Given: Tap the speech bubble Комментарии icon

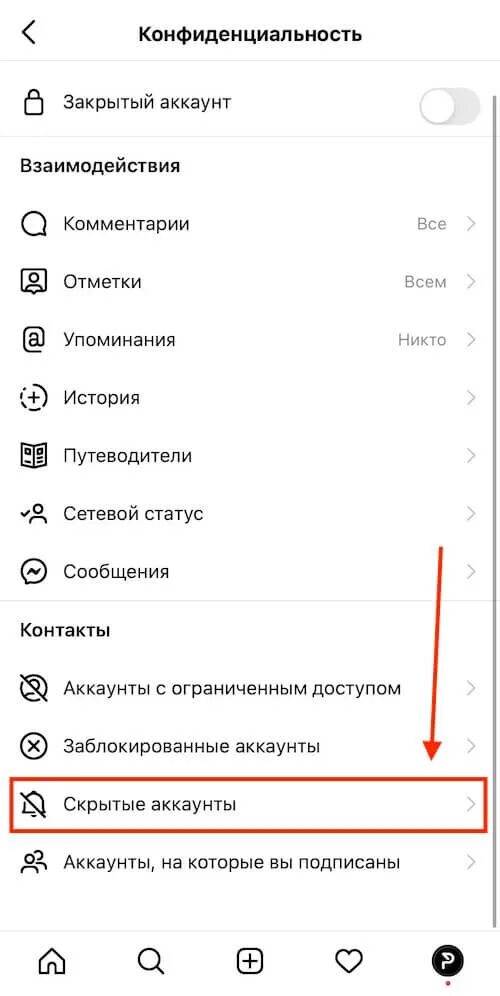Looking at the screenshot, I should point(33,224).
